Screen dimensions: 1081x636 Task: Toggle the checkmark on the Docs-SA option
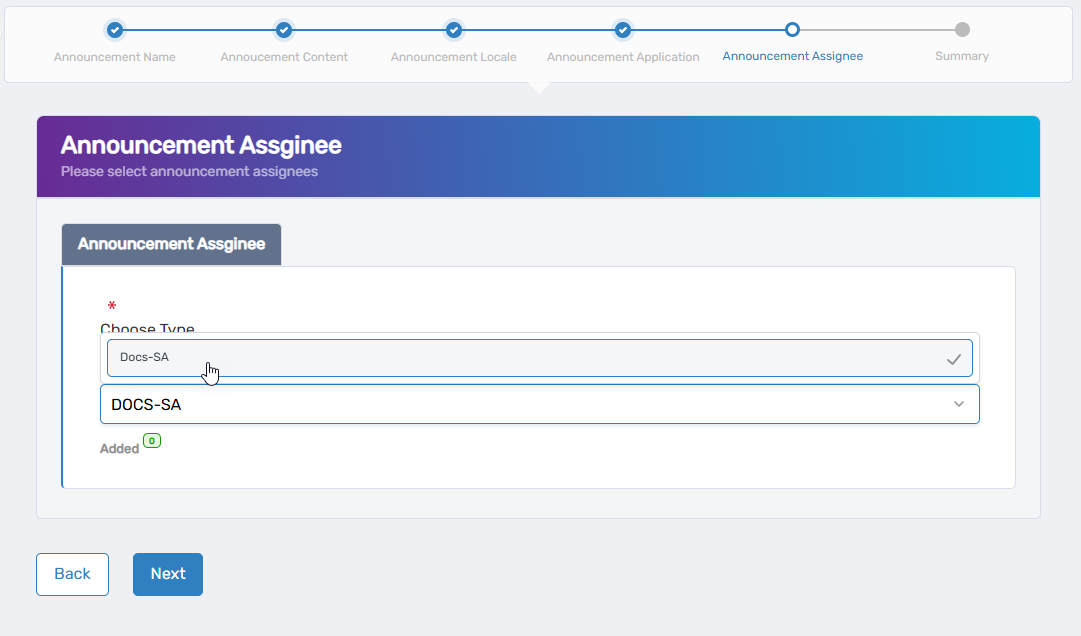pos(954,358)
